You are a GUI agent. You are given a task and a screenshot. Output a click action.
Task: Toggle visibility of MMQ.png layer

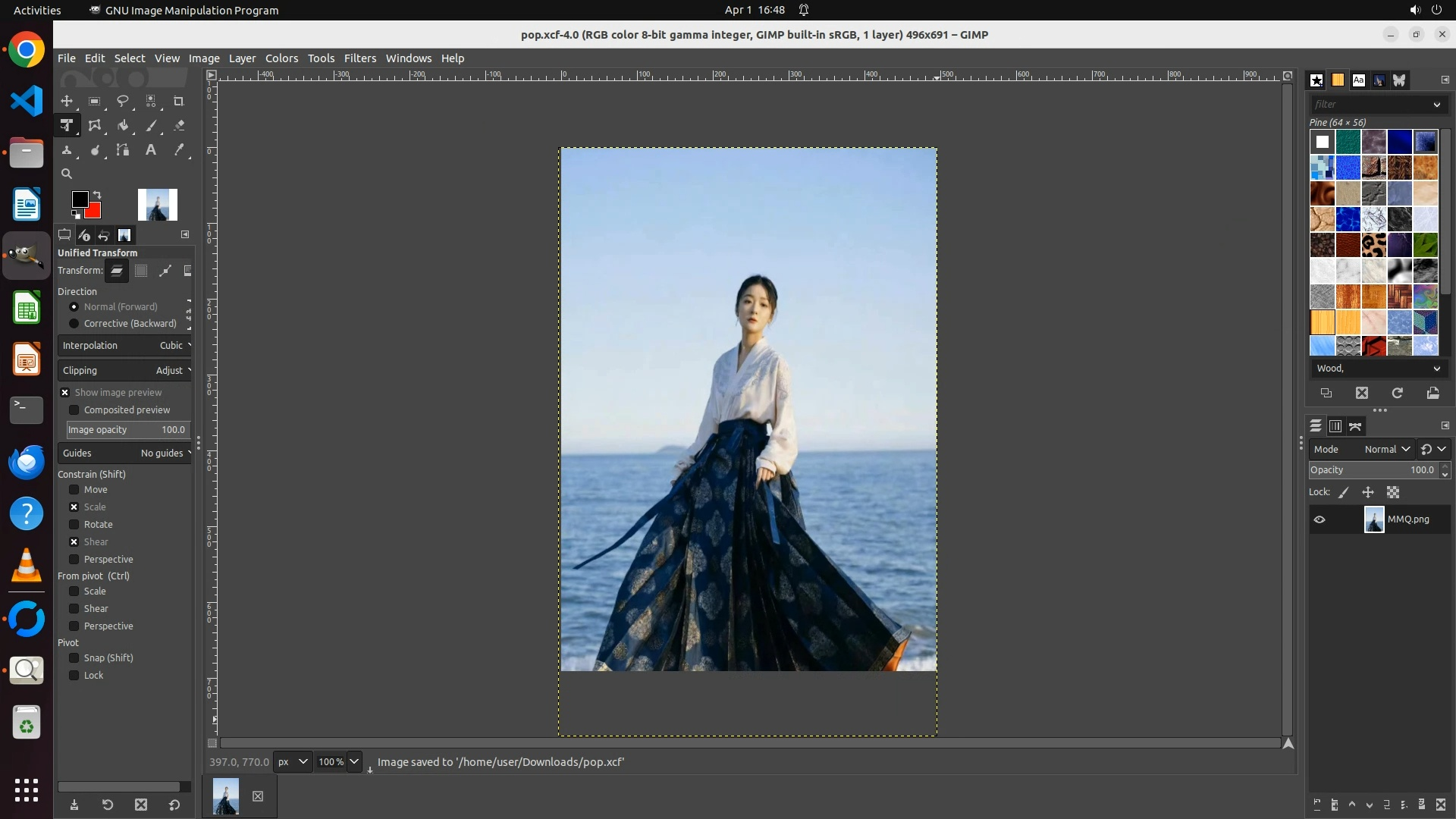1319,519
